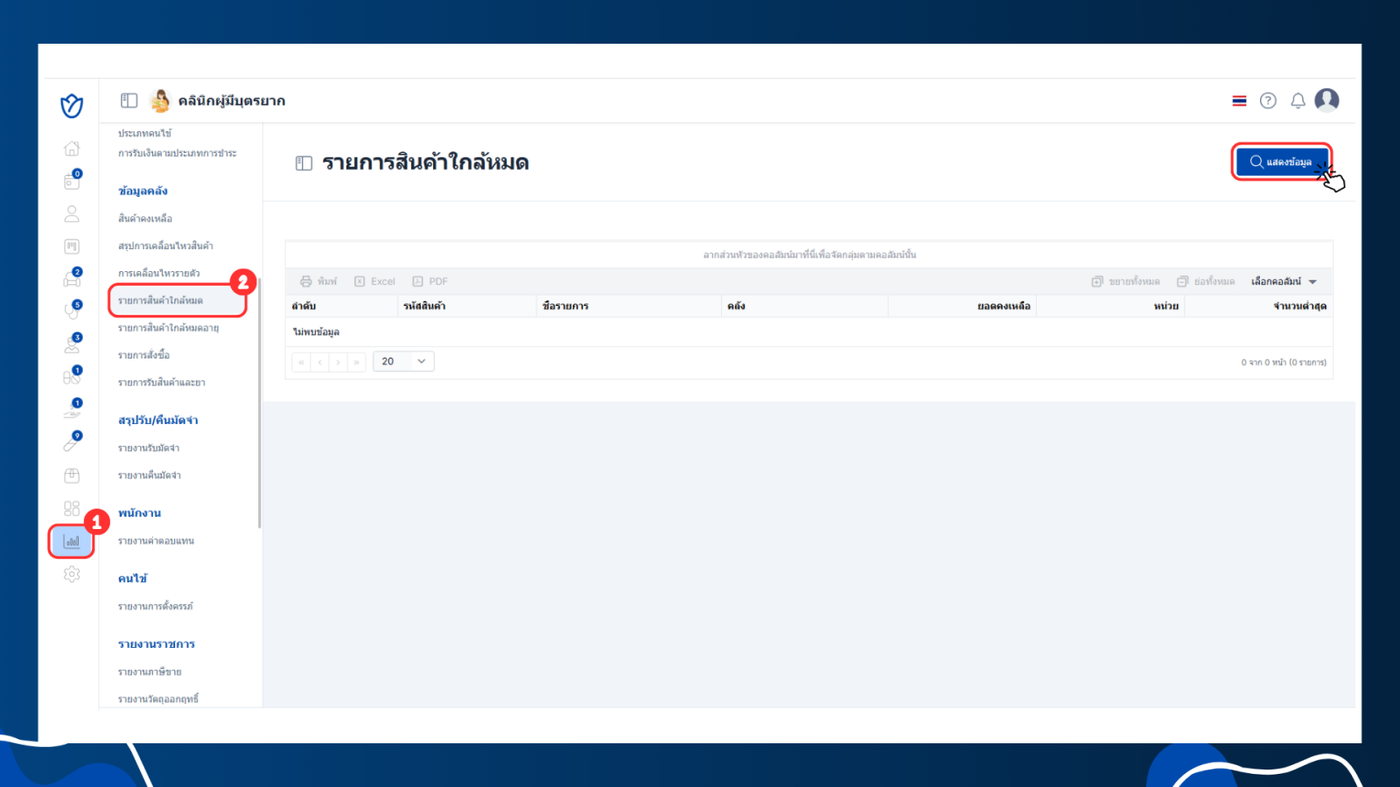The image size is (1400, 787).
Task: Open ประเภทคนไข้ in the report menu
Action: 145,133
